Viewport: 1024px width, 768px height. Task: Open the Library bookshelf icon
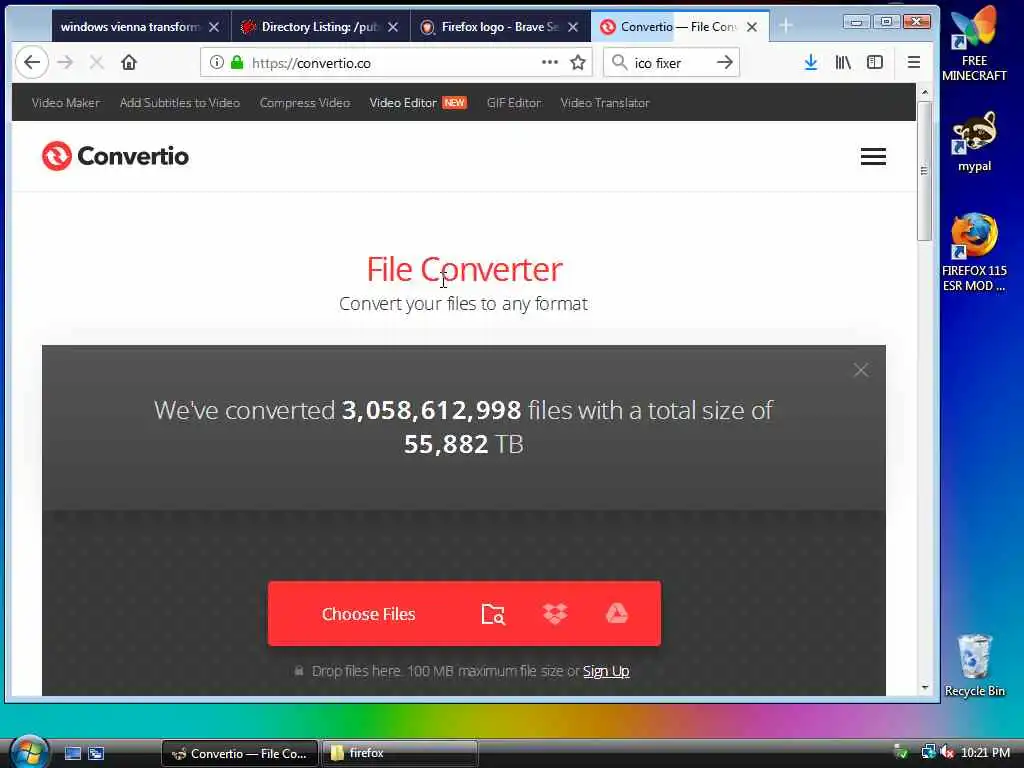(x=843, y=63)
